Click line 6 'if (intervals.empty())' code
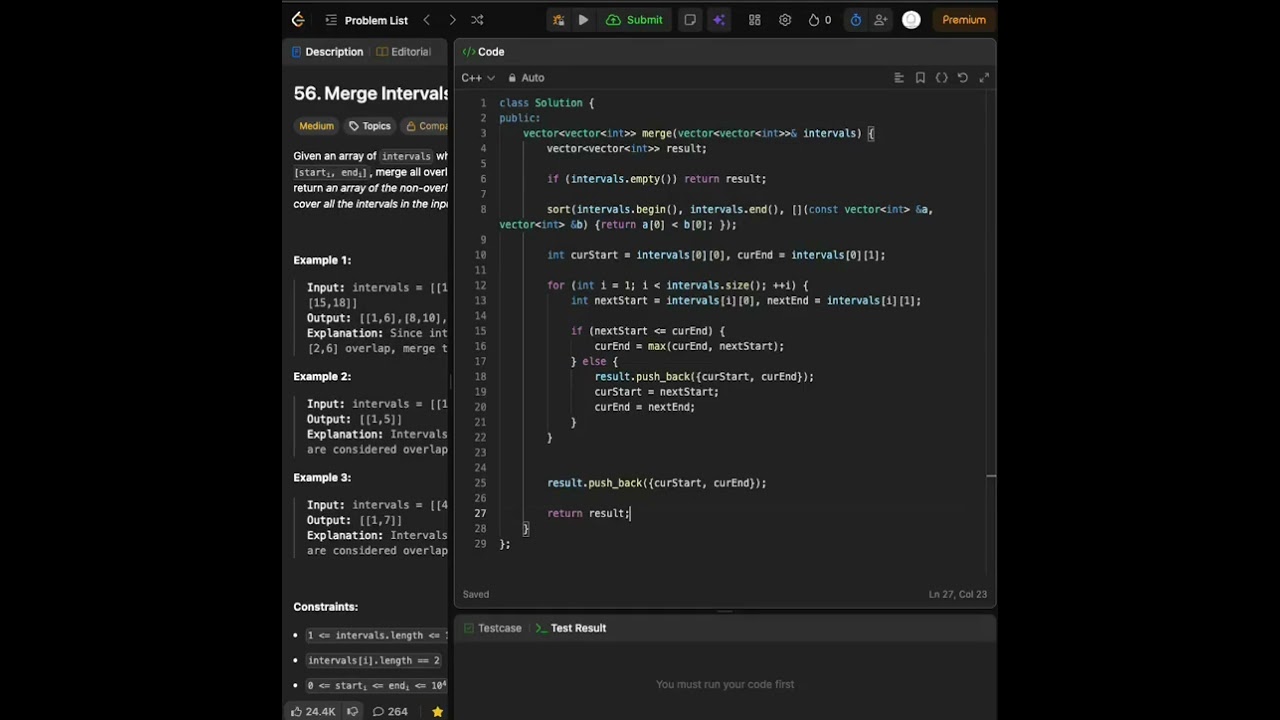Image resolution: width=1280 pixels, height=720 pixels. (x=656, y=179)
